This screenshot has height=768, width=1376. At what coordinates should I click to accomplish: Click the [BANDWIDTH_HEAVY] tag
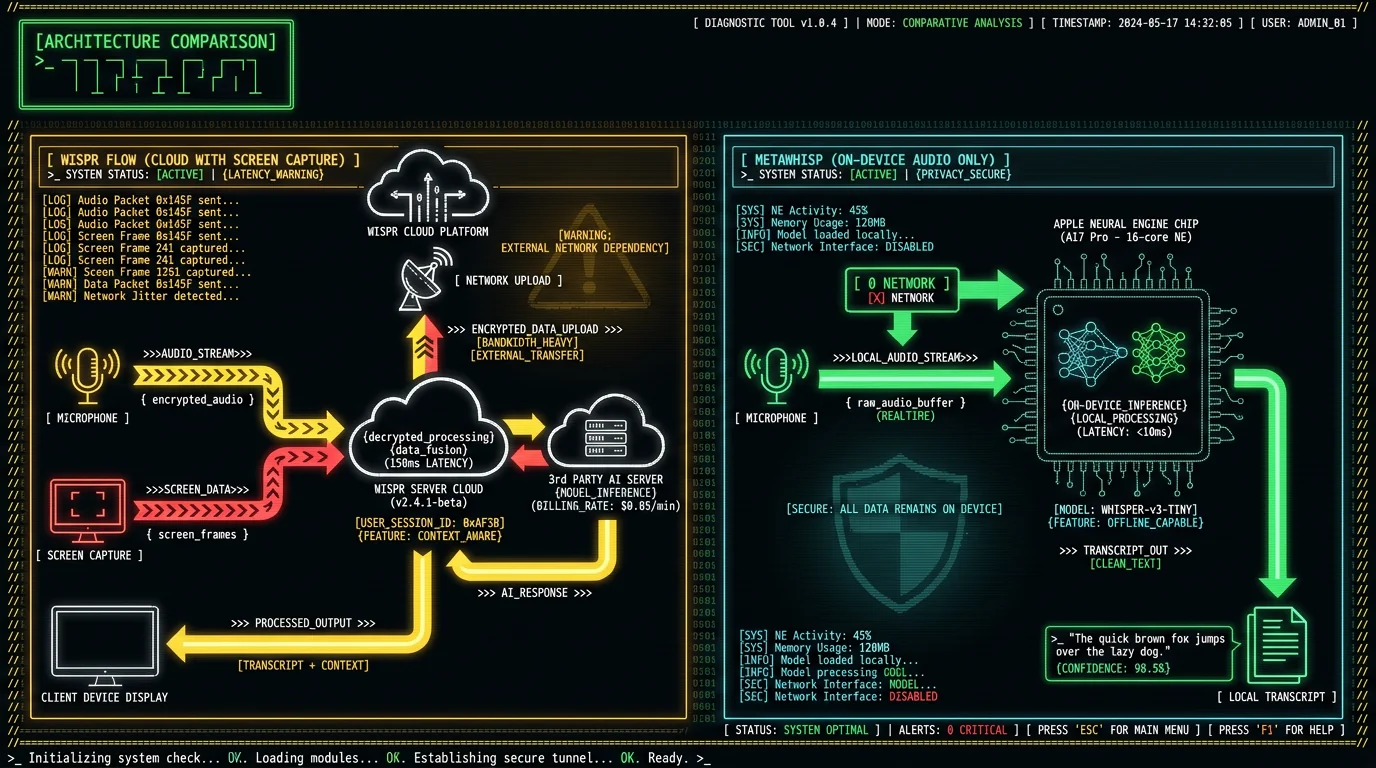(527, 342)
